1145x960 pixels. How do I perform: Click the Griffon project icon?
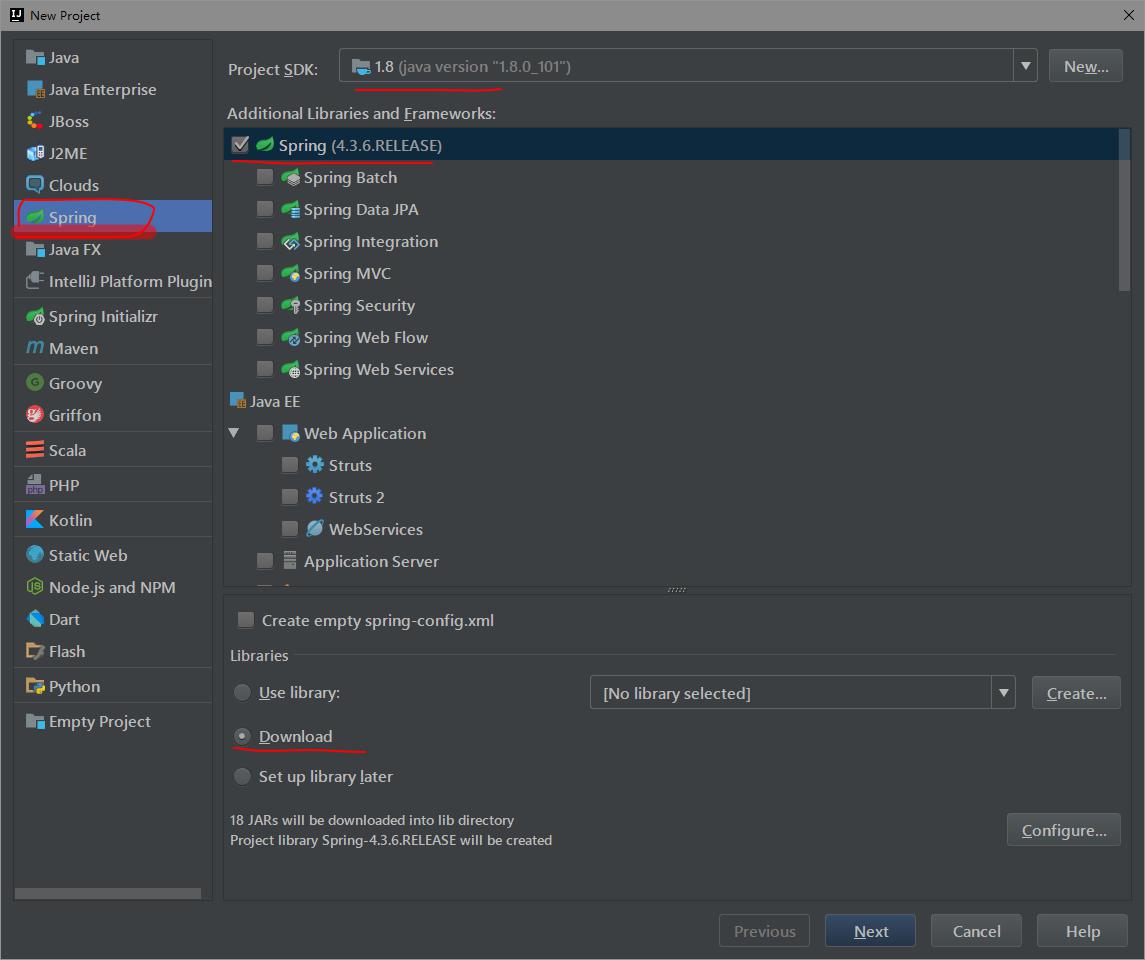pos(35,415)
